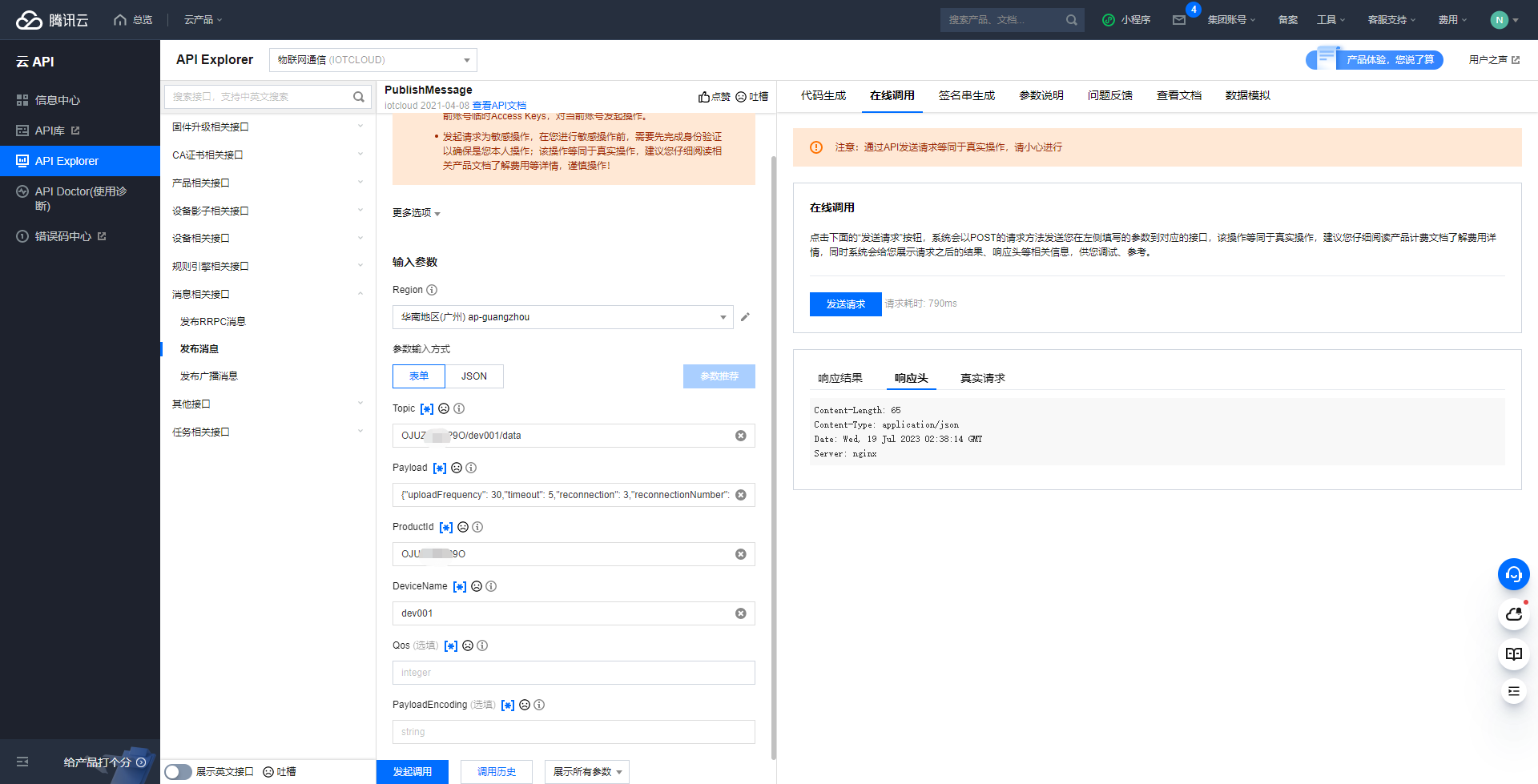
Task: Open the 云产品 menu in top bar
Action: (203, 20)
